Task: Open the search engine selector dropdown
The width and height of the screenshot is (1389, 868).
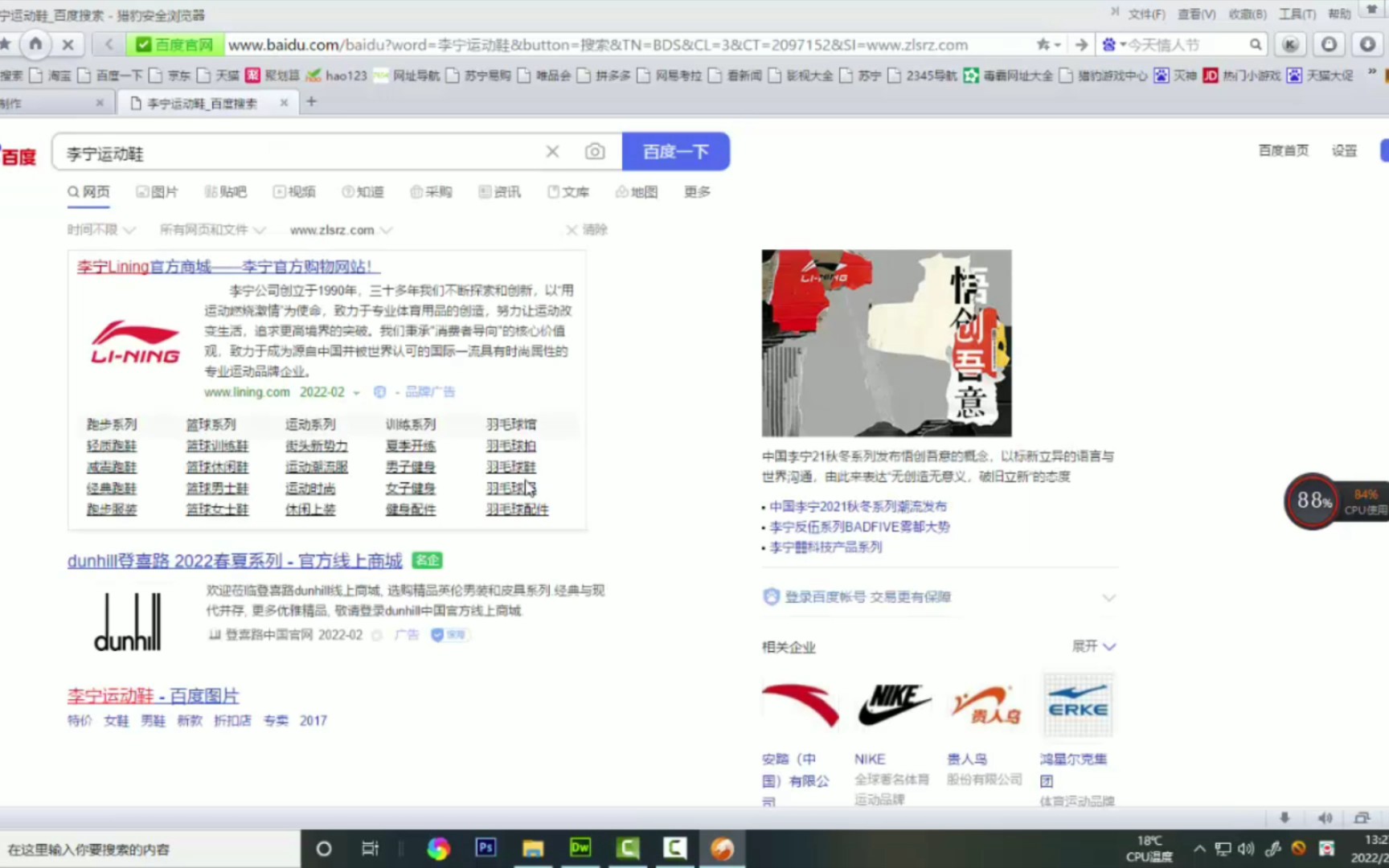Action: point(1114,45)
